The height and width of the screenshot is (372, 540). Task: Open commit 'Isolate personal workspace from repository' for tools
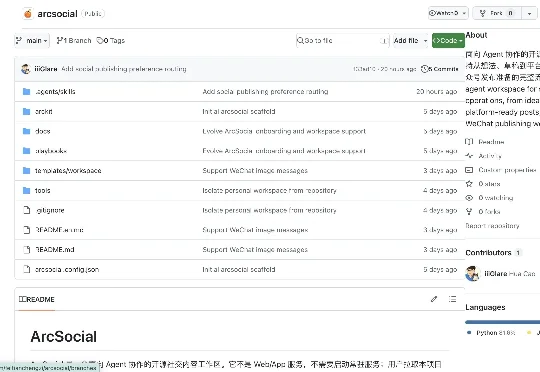tap(269, 190)
